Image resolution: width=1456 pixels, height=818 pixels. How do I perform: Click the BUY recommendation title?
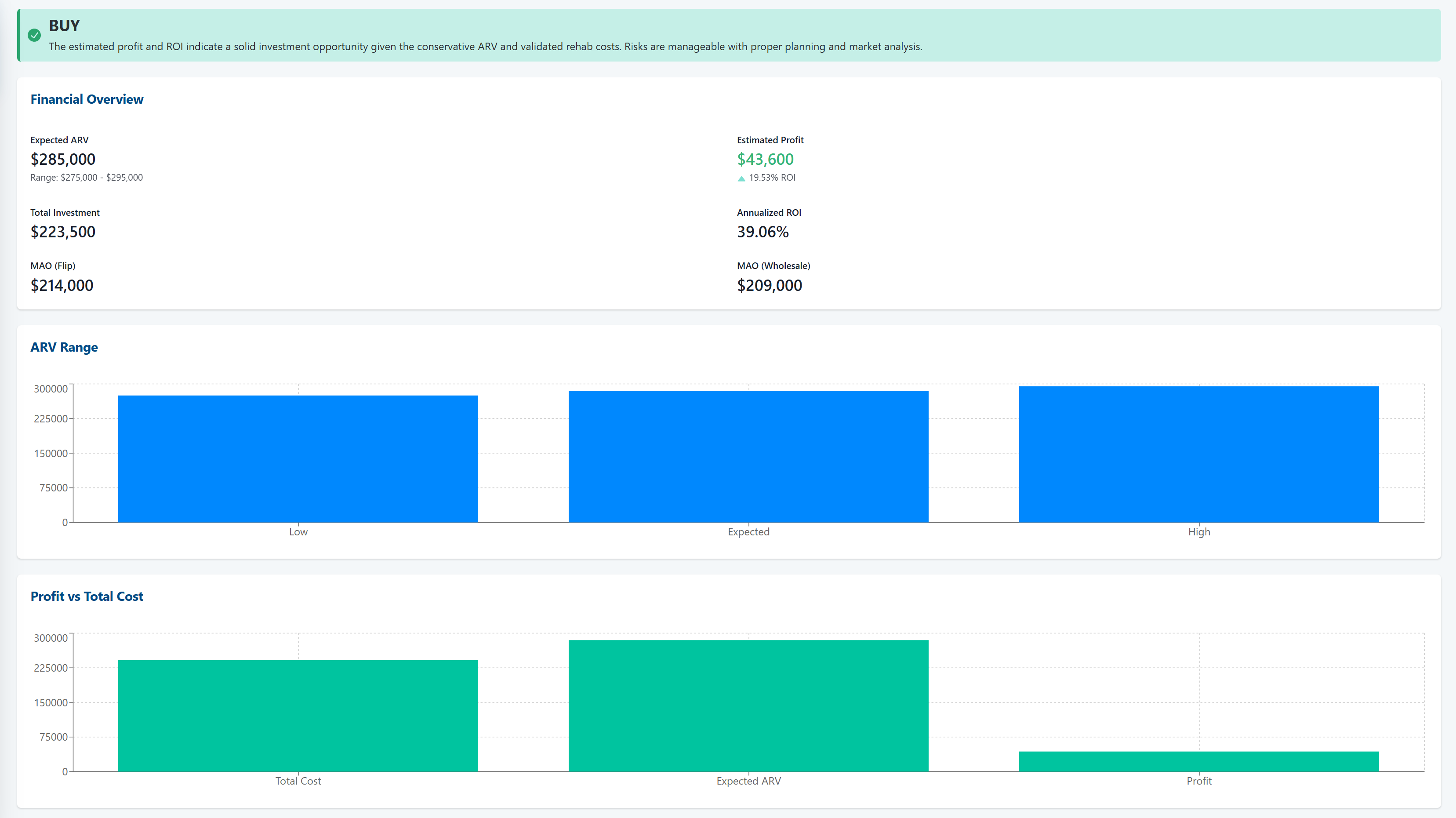click(64, 25)
